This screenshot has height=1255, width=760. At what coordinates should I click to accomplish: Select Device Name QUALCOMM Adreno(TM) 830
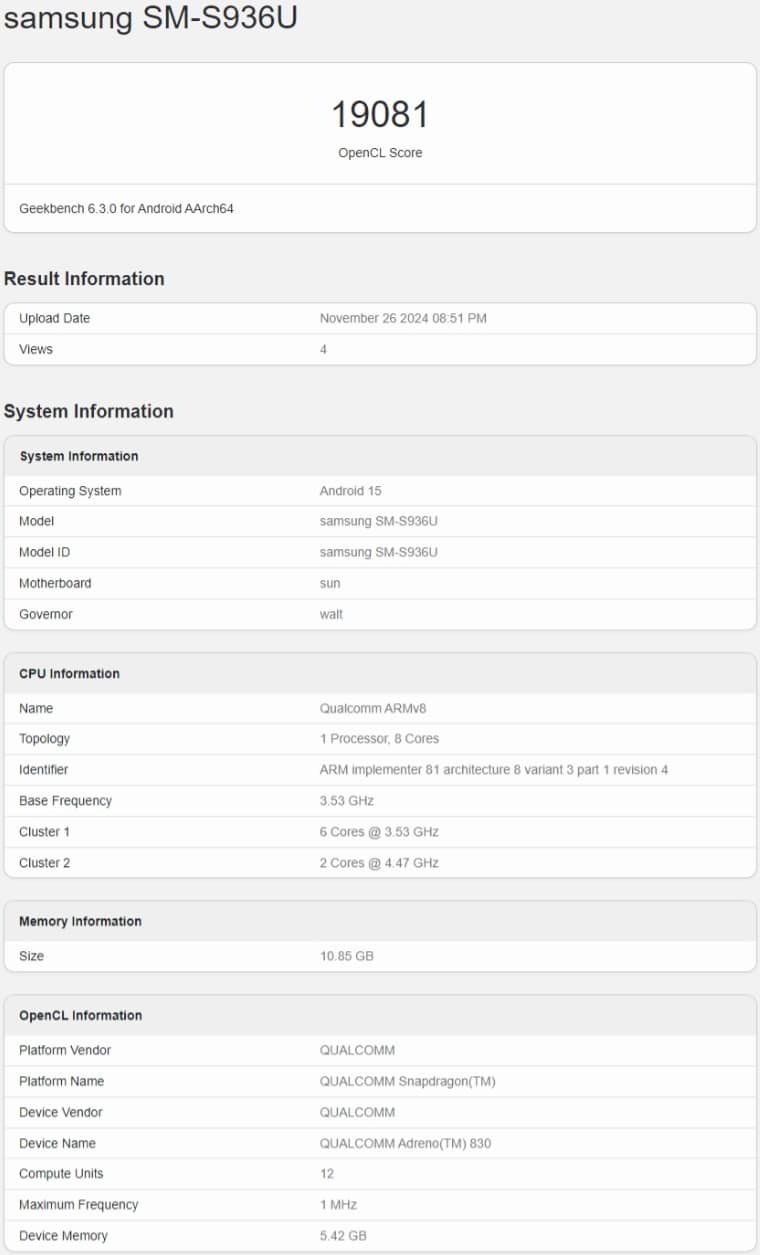(x=405, y=1143)
